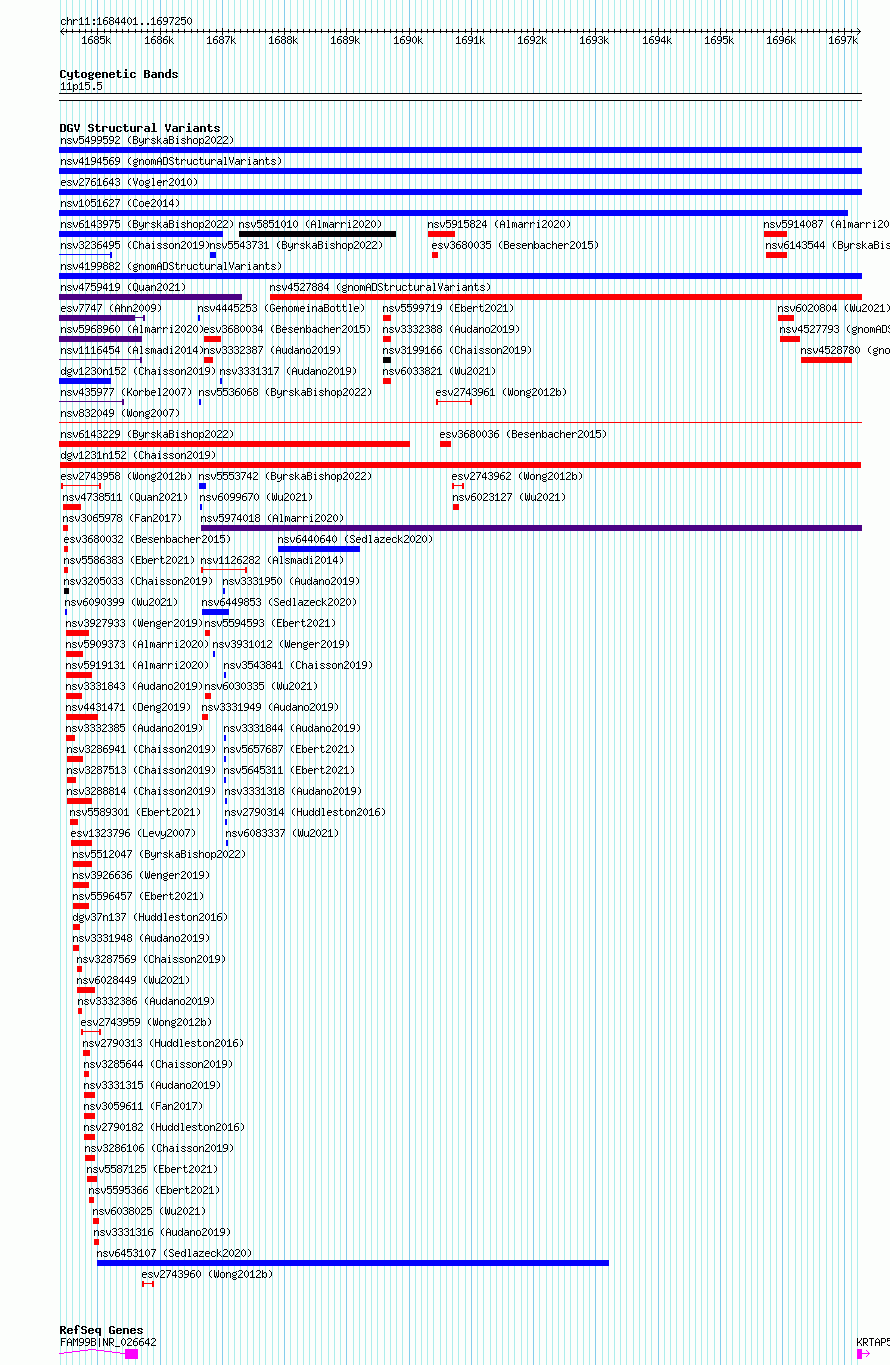Viewport: 890px width, 1365px height.
Task: Select the 11p15.5 band label
Action: coord(81,87)
